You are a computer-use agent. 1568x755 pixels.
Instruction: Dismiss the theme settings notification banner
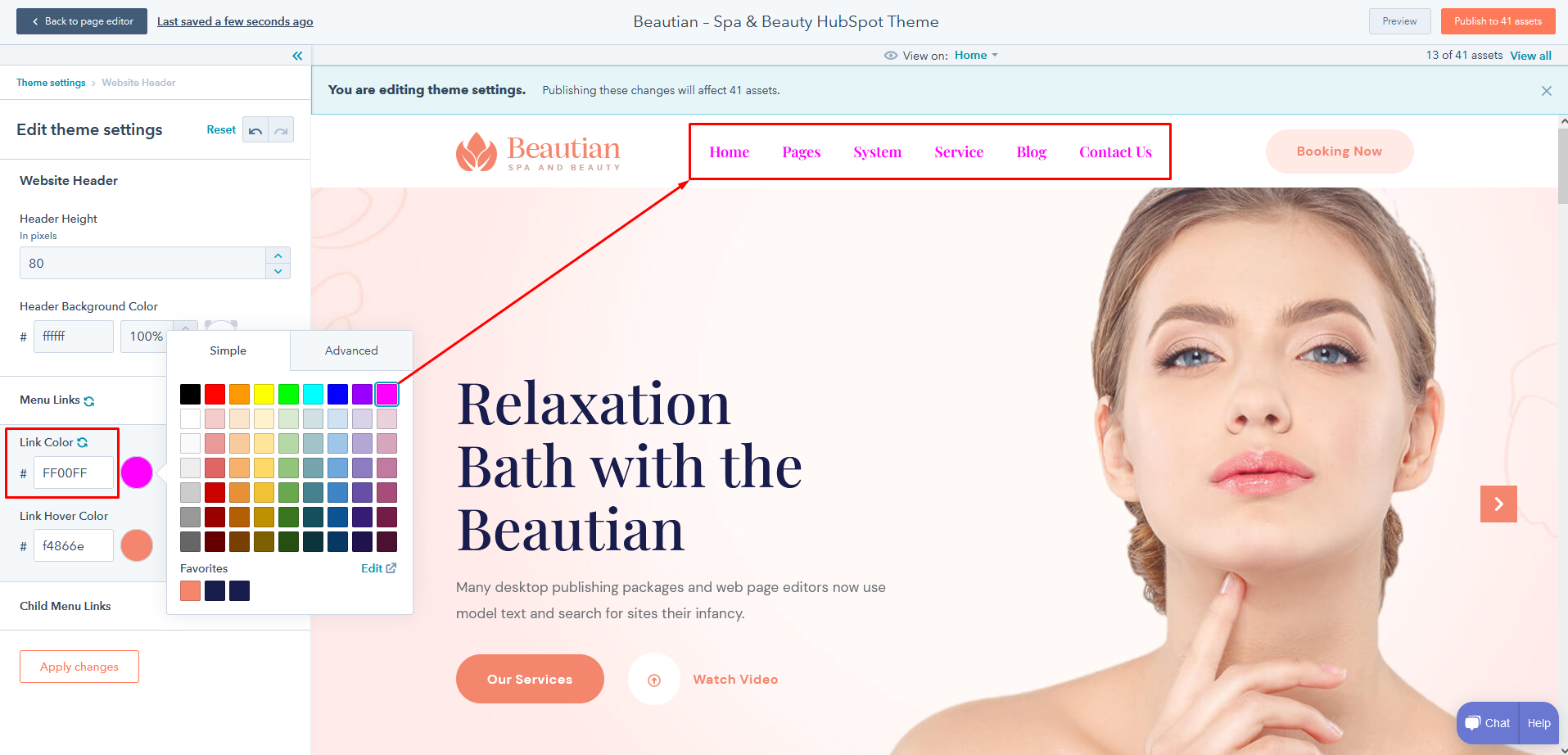(x=1547, y=91)
